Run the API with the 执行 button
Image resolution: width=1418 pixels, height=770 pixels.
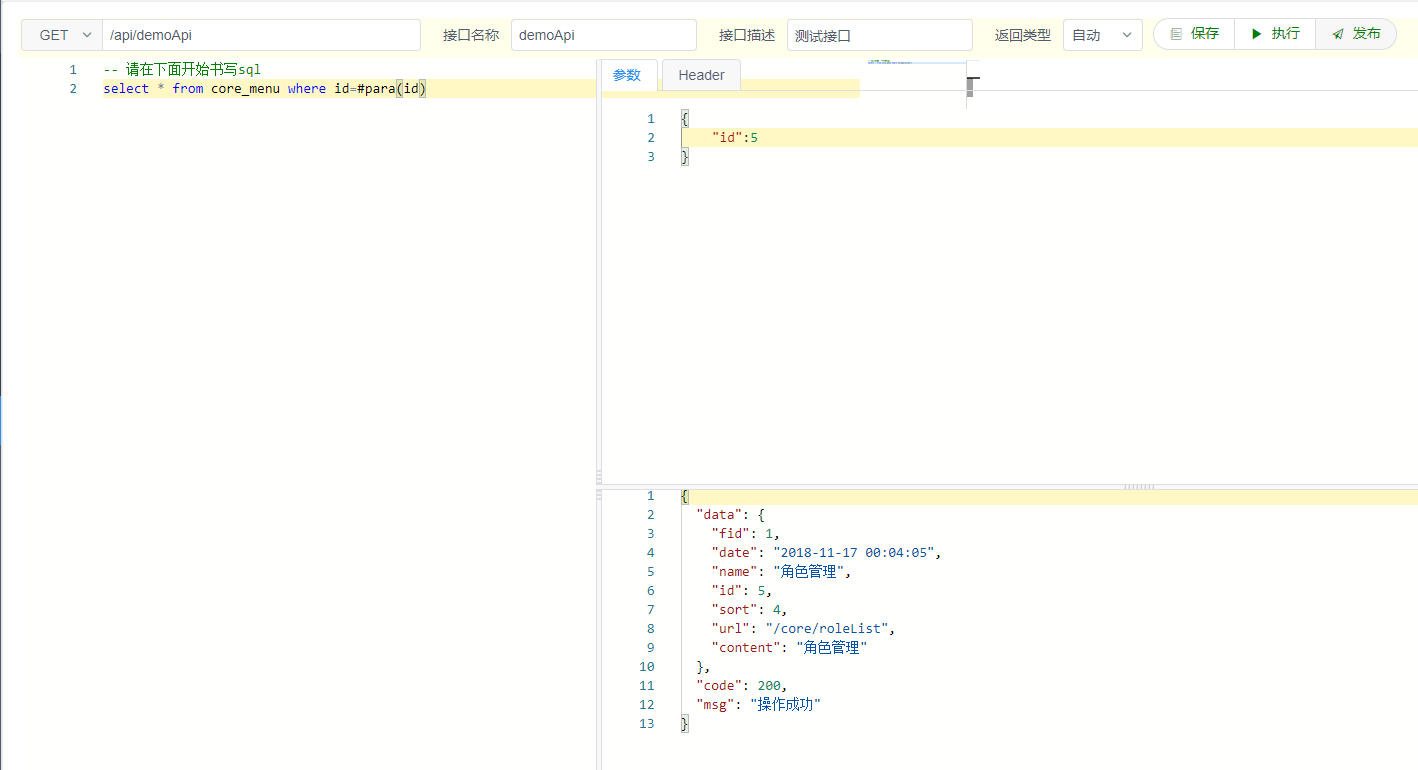(x=1275, y=34)
